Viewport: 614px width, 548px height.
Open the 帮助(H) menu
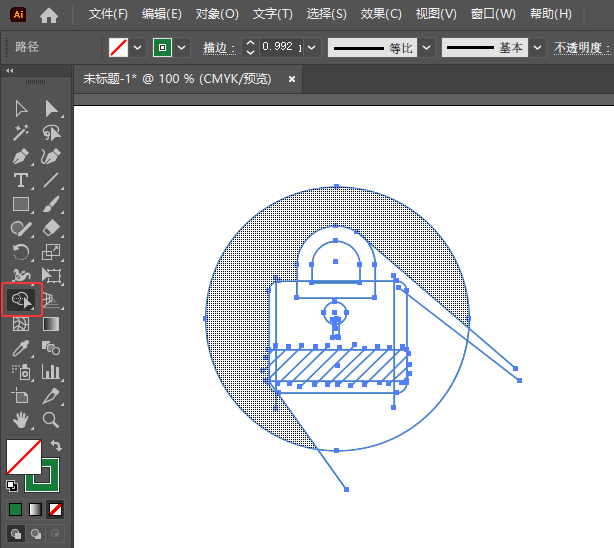pos(551,14)
